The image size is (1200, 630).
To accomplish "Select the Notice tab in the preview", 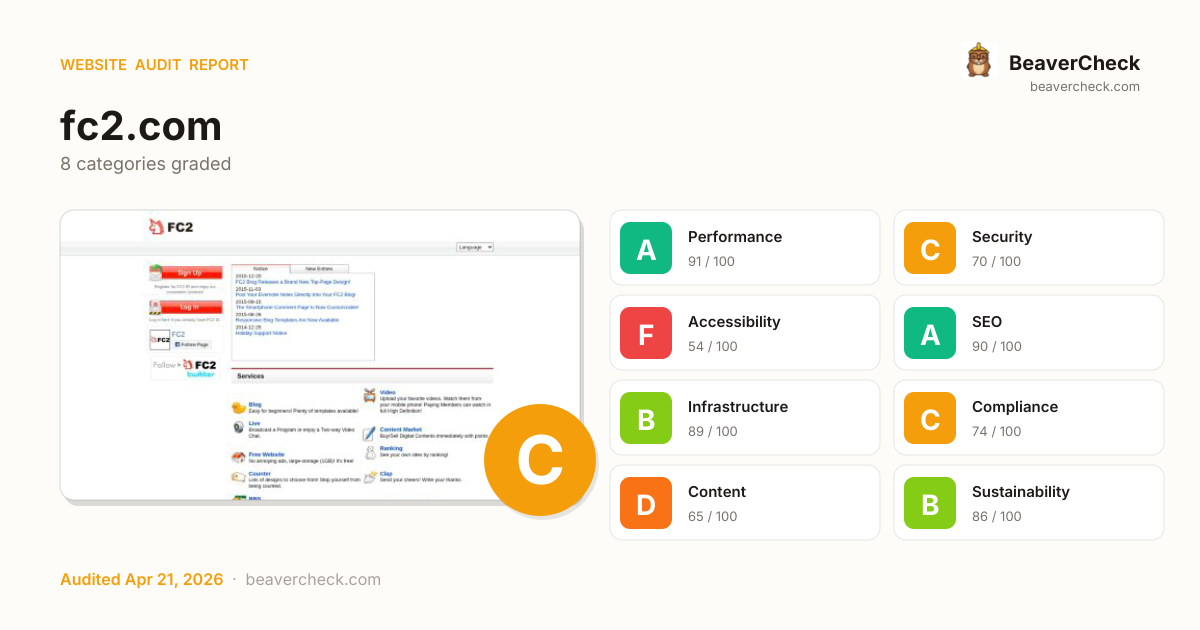I will (x=261, y=269).
